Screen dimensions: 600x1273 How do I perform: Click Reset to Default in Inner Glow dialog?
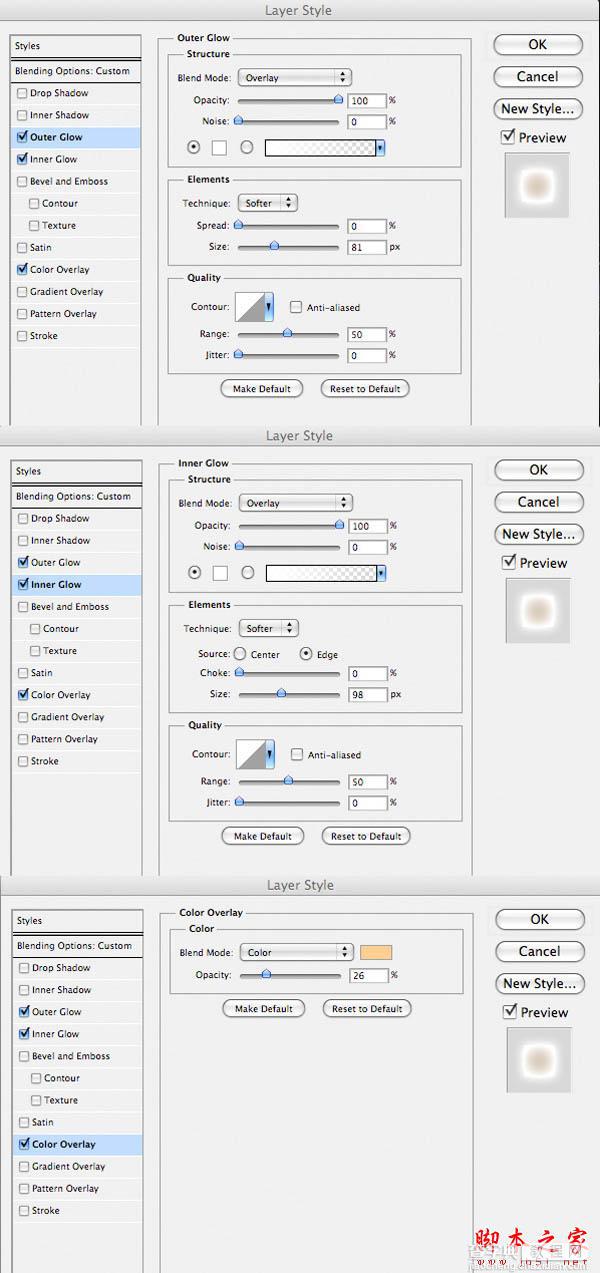pyautogui.click(x=366, y=836)
